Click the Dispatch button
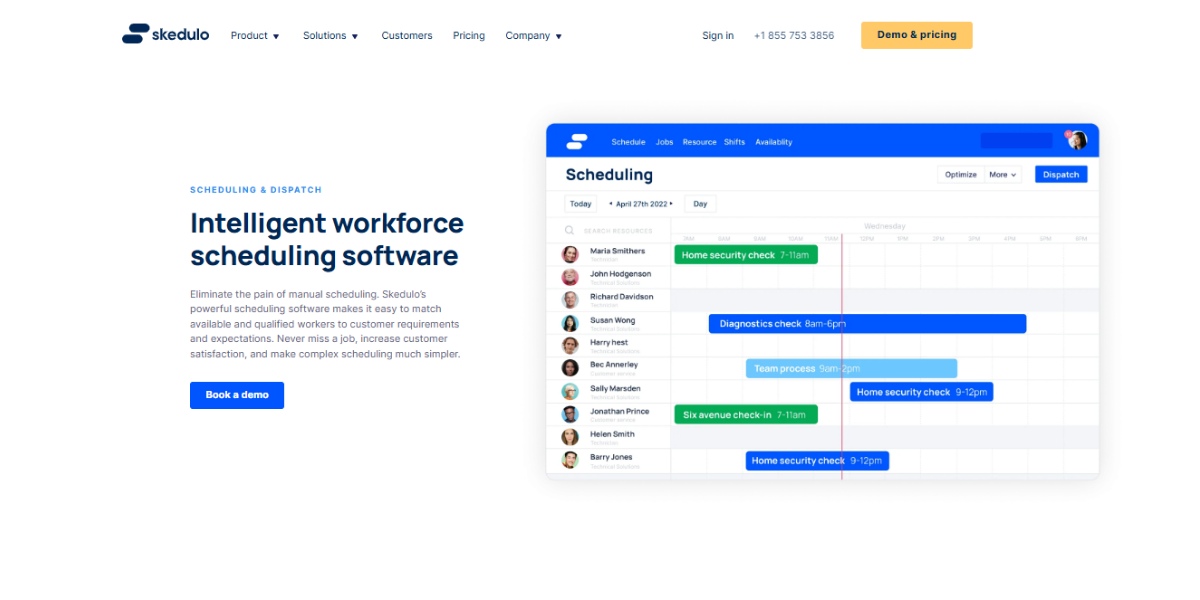This screenshot has height=600, width=1200. pyautogui.click(x=1061, y=174)
